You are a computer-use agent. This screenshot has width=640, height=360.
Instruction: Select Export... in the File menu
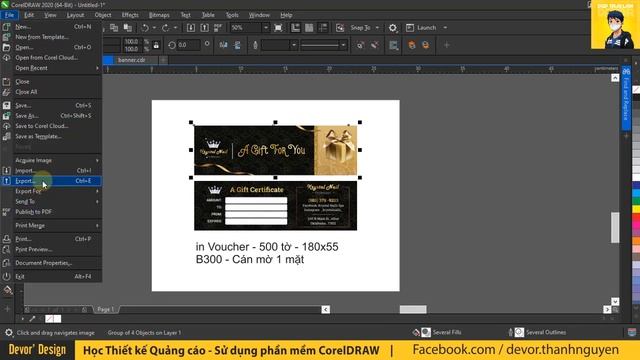point(51,181)
